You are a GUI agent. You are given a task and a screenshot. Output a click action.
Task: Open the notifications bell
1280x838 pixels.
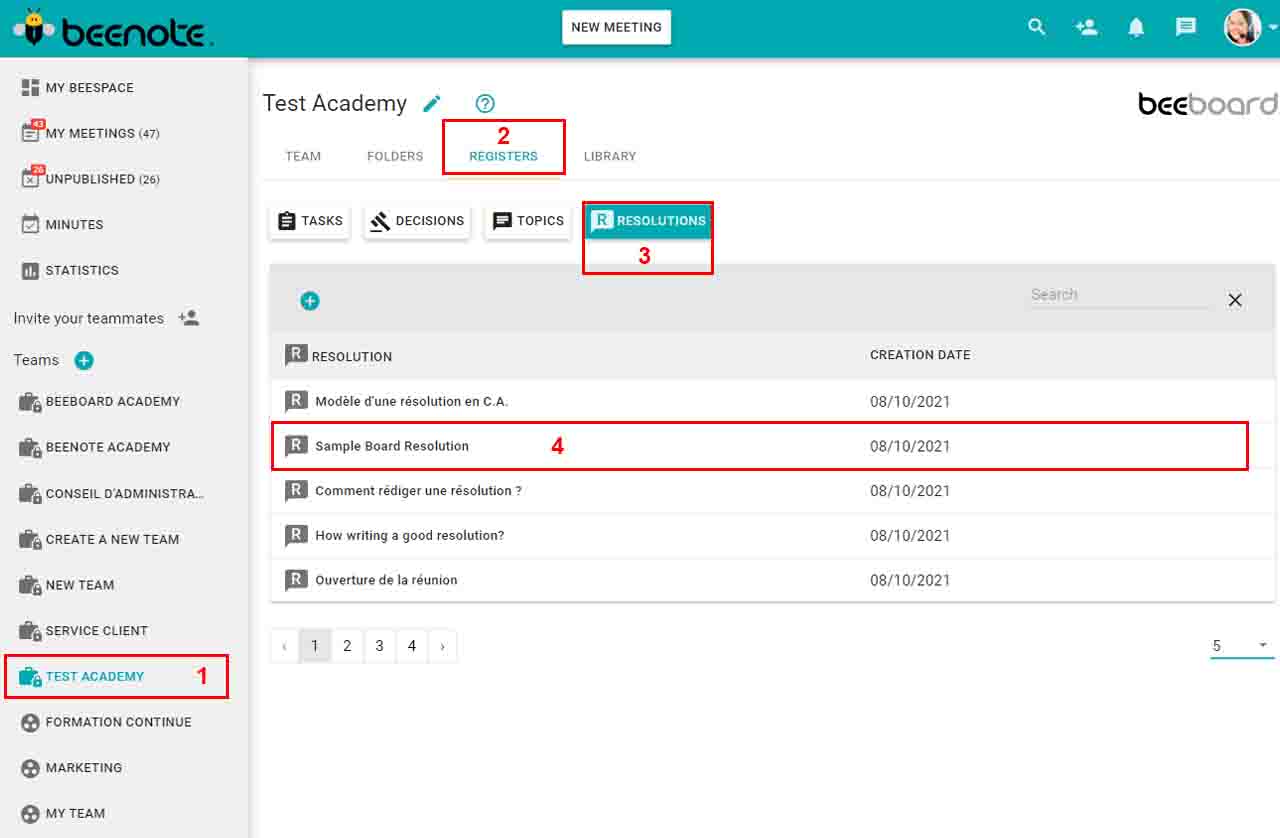point(1136,28)
